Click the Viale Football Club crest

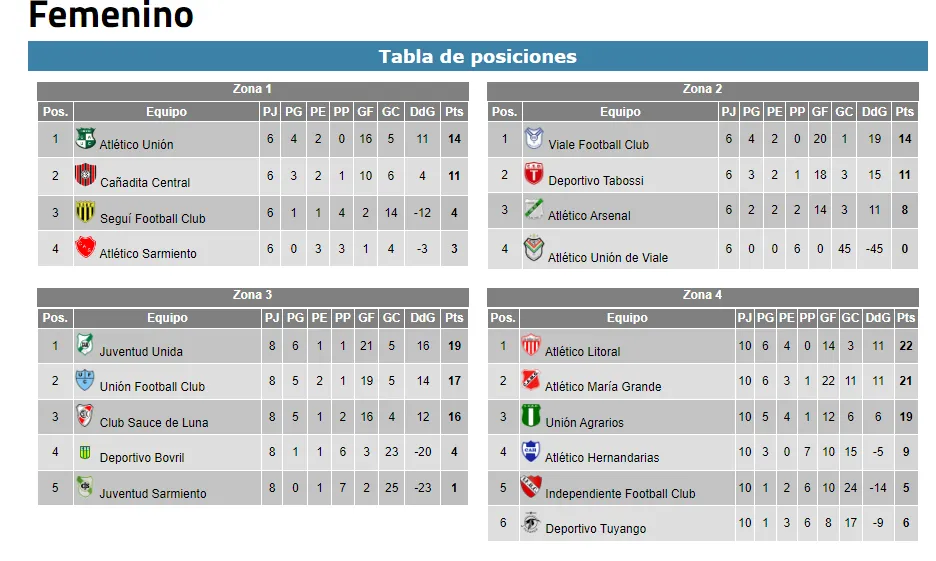click(x=535, y=139)
